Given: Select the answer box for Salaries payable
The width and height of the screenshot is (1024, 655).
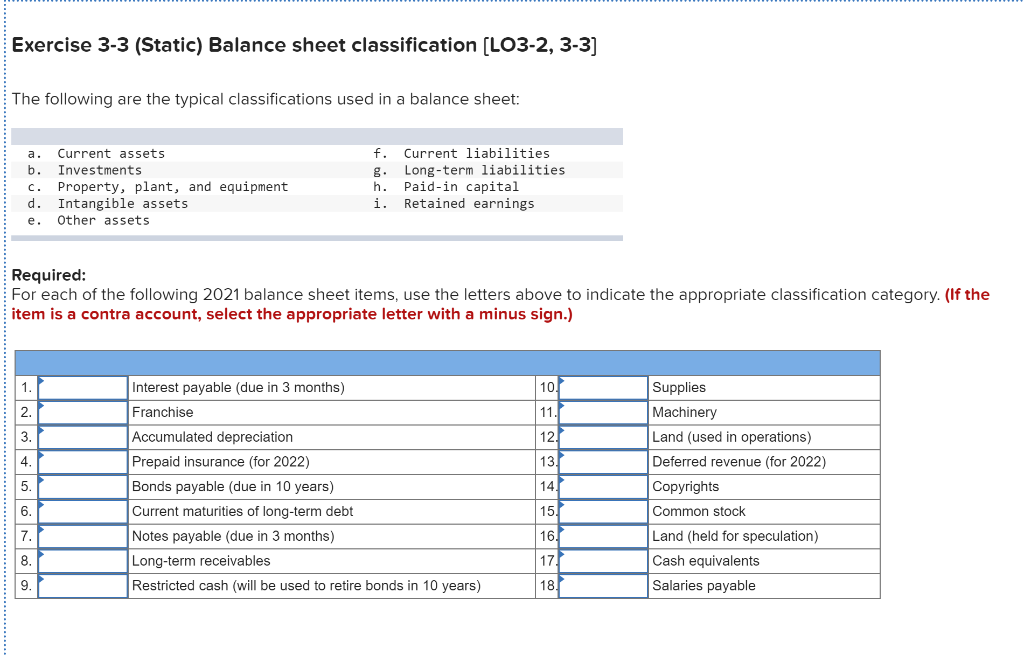Looking at the screenshot, I should (604, 586).
